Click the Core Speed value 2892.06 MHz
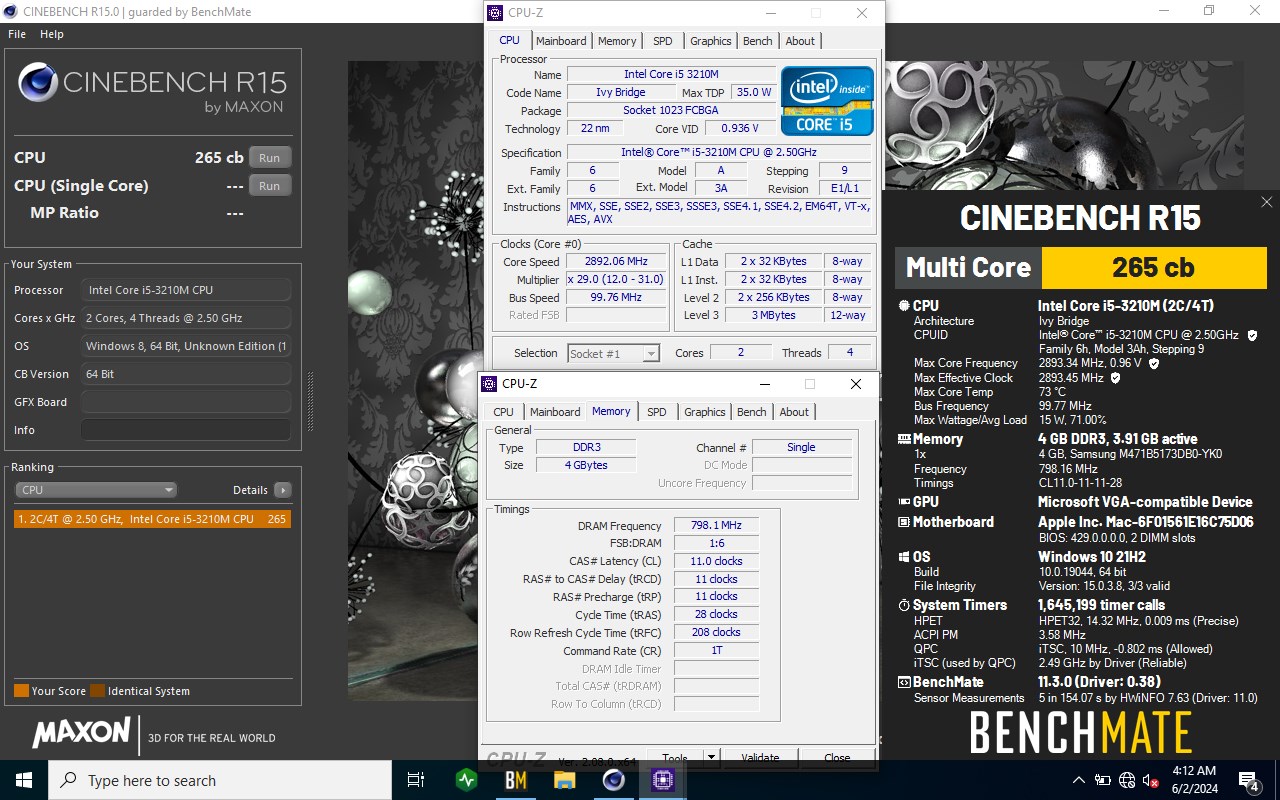1280x800 pixels. (x=617, y=262)
